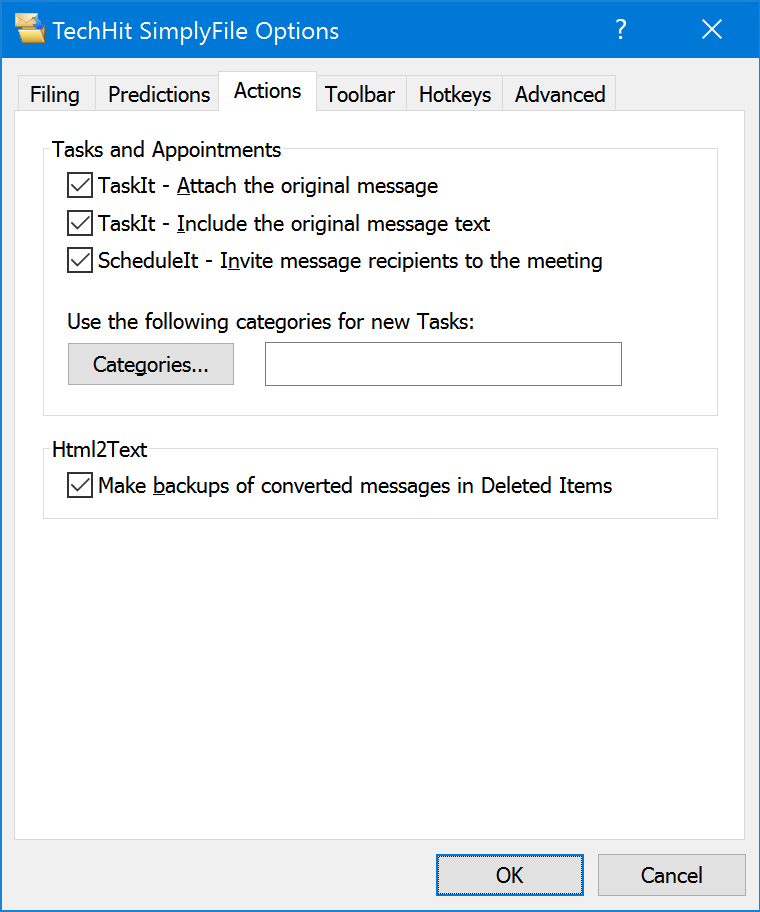Switch to the Filing tab
This screenshot has width=760, height=912.
56,94
